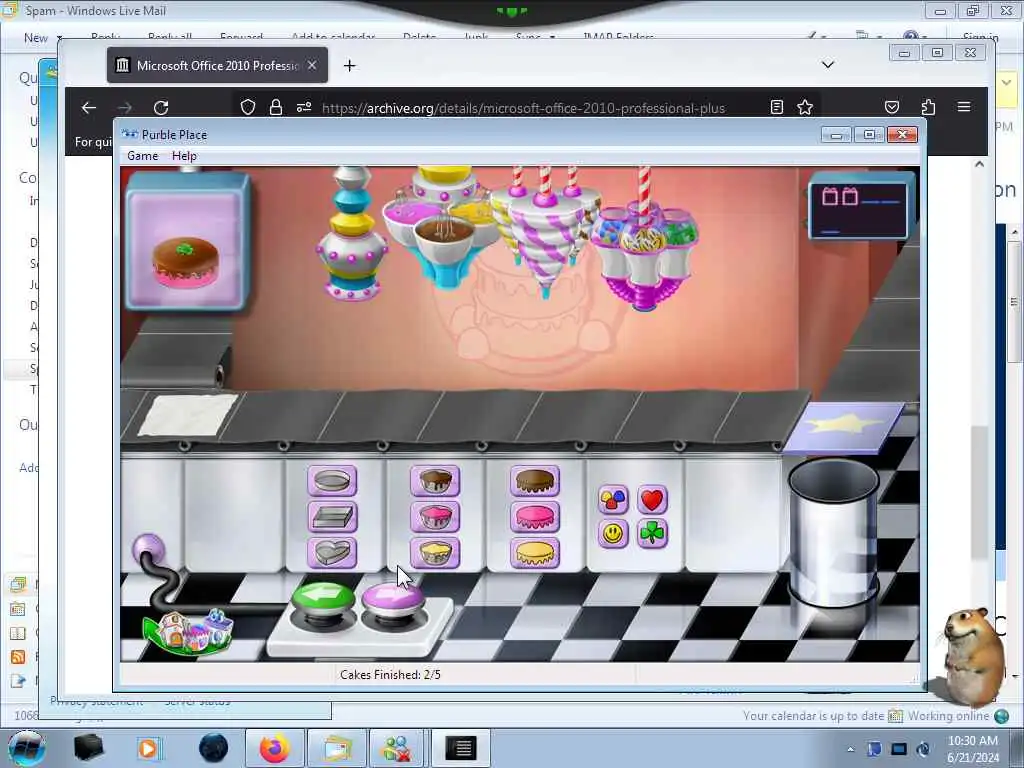Screen dimensions: 1024x768
Task: Click the taskbar clock showing 10:30 AM
Action: (x=973, y=749)
